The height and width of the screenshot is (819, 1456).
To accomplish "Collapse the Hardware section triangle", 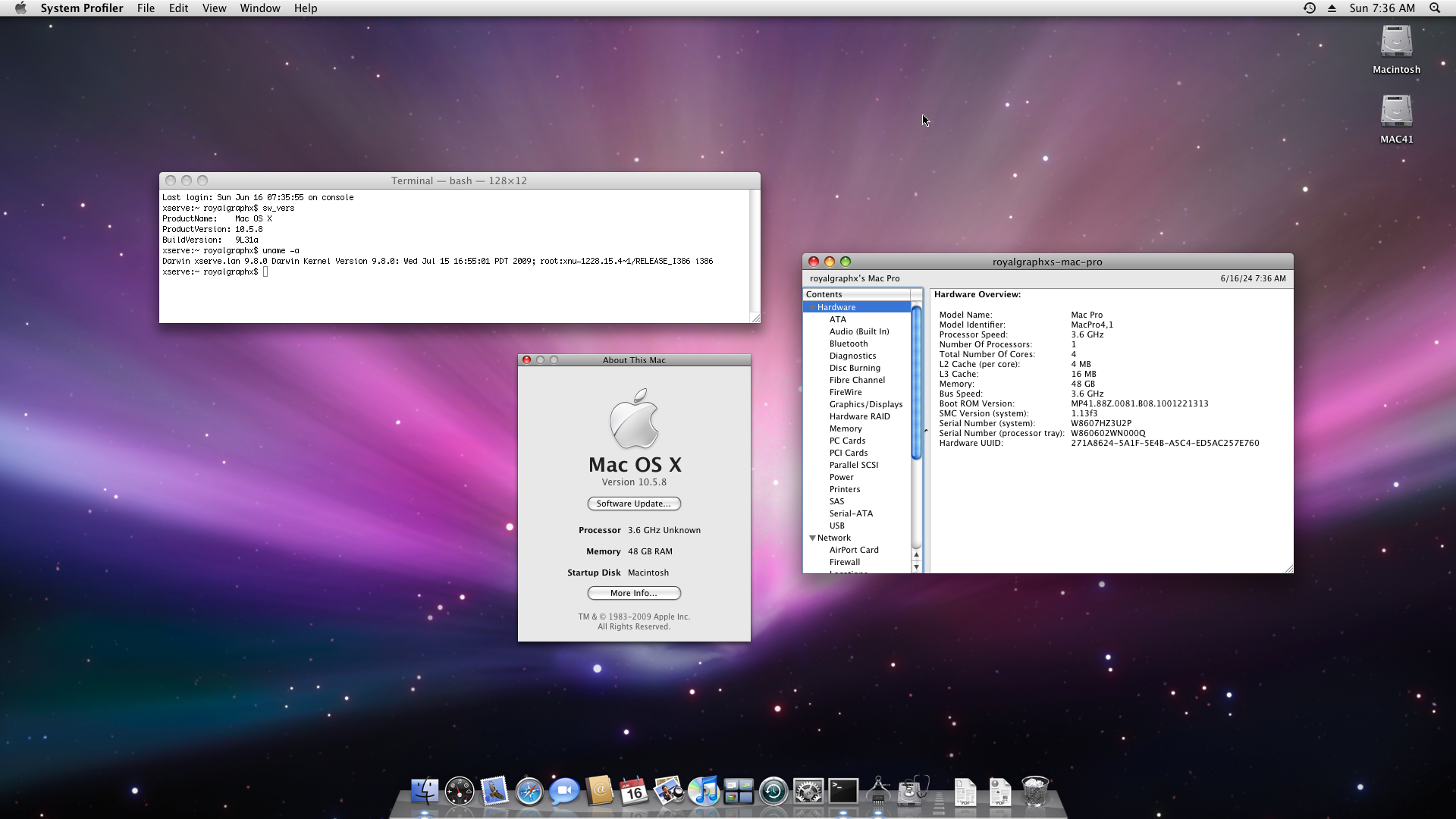I will (x=812, y=307).
